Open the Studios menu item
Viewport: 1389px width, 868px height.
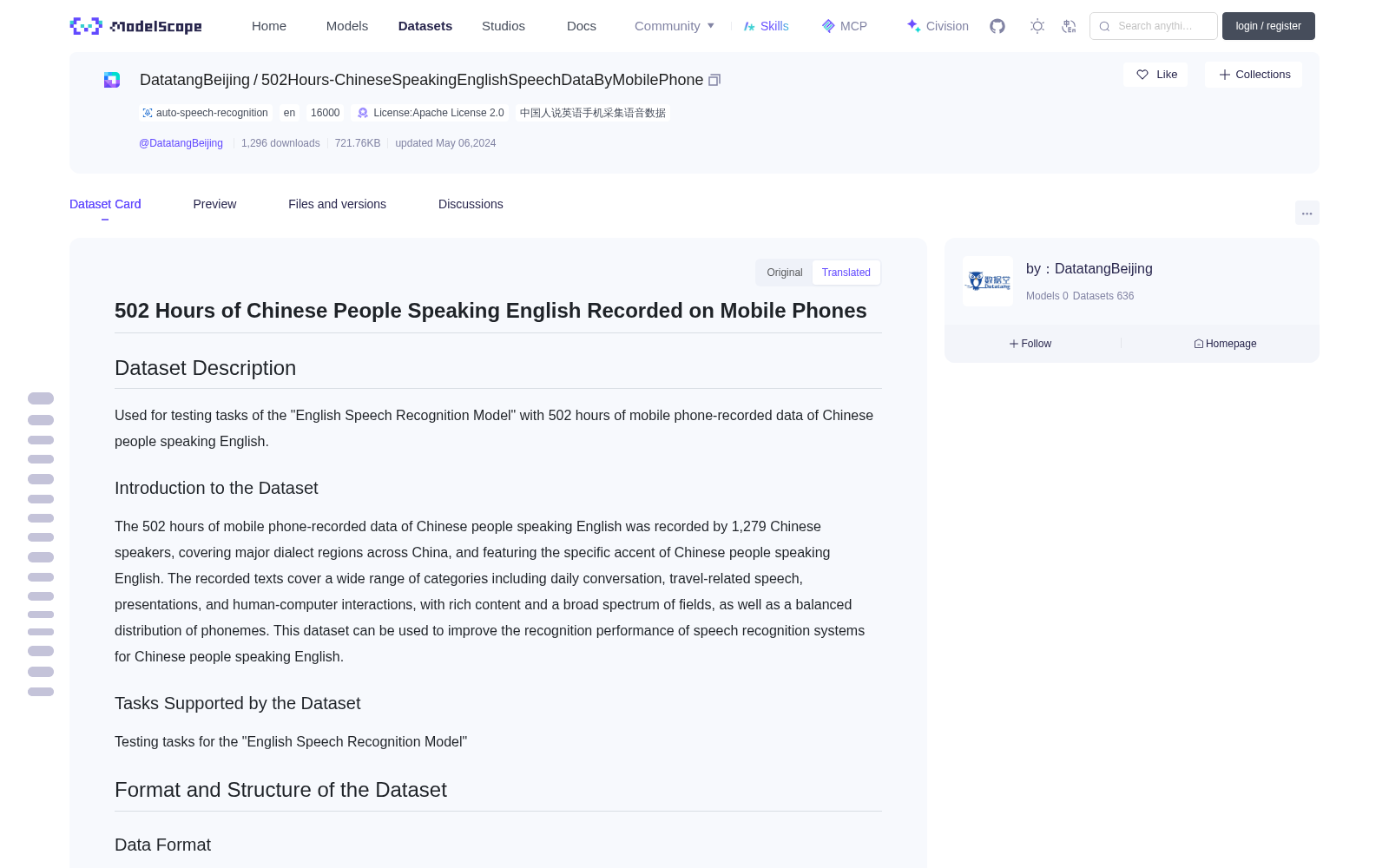pos(504,26)
